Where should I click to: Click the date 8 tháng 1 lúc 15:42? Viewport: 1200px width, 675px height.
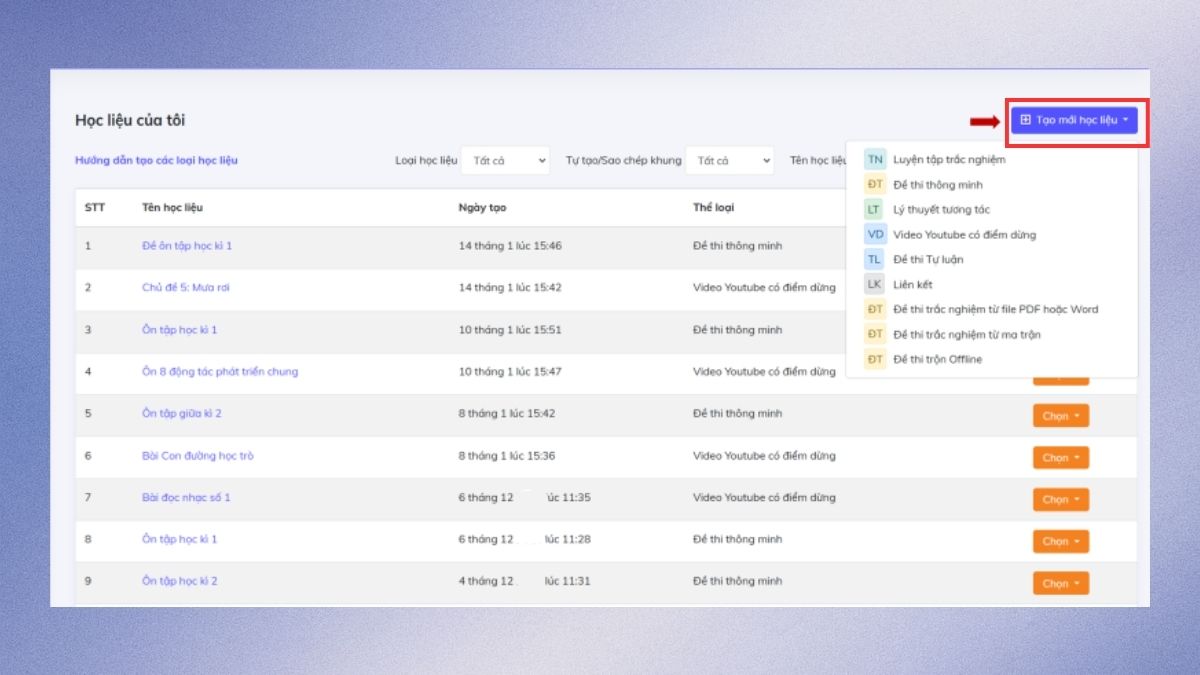point(507,413)
